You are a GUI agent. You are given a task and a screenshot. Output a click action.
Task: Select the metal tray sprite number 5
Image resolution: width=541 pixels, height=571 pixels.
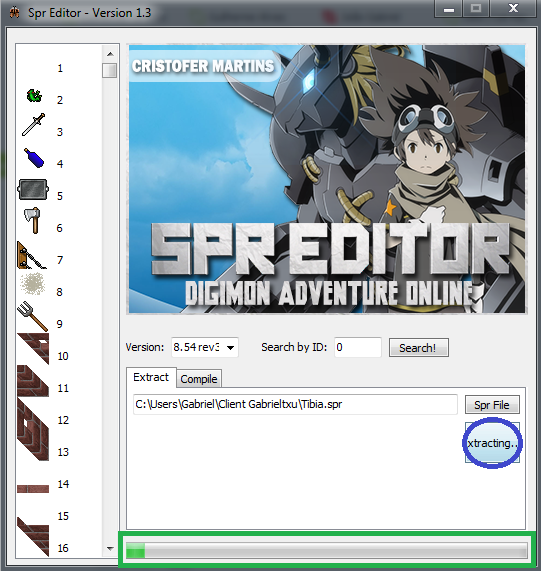pos(32,189)
